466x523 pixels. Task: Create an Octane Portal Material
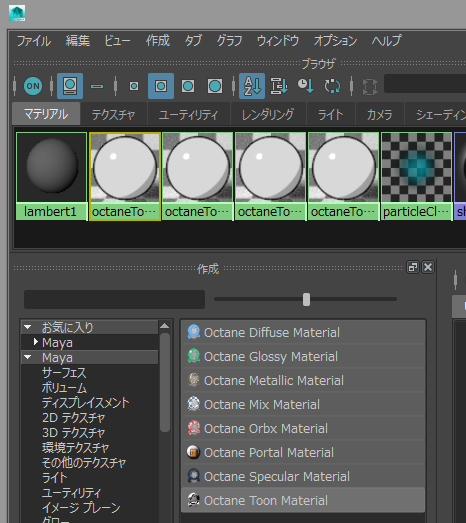(303, 453)
